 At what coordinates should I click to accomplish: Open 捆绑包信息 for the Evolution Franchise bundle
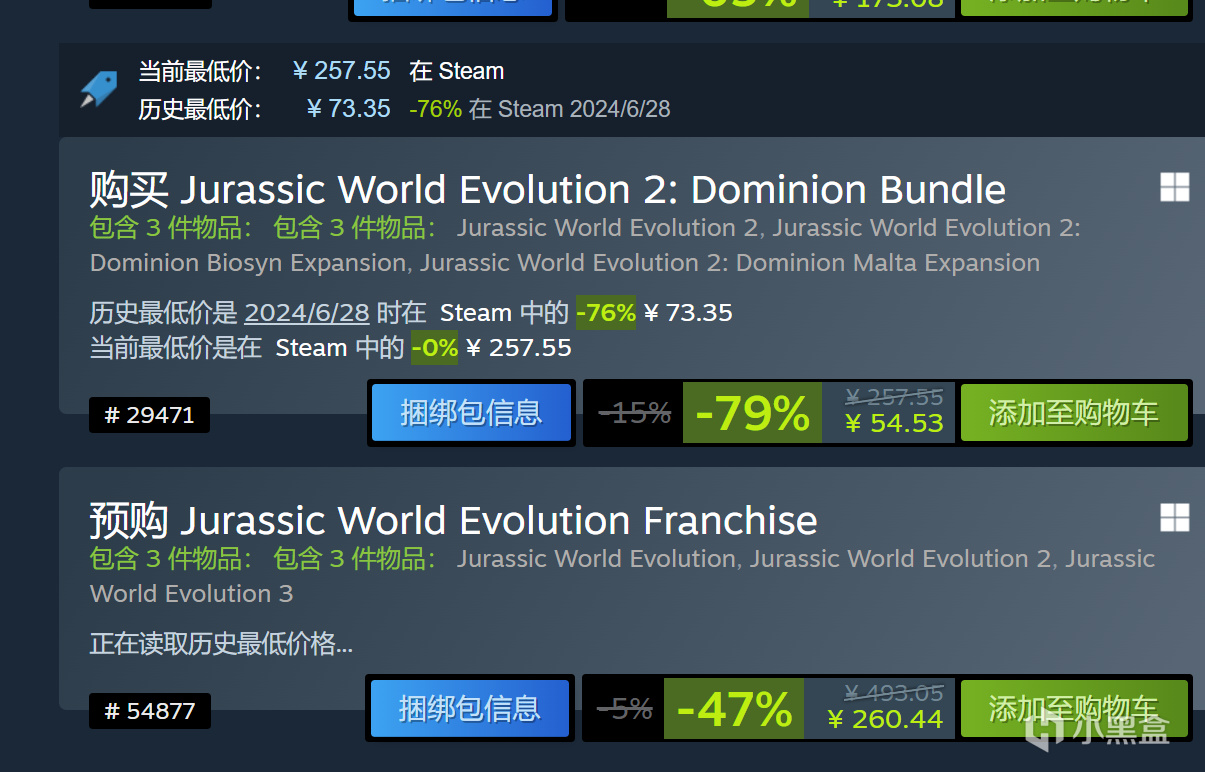[469, 709]
